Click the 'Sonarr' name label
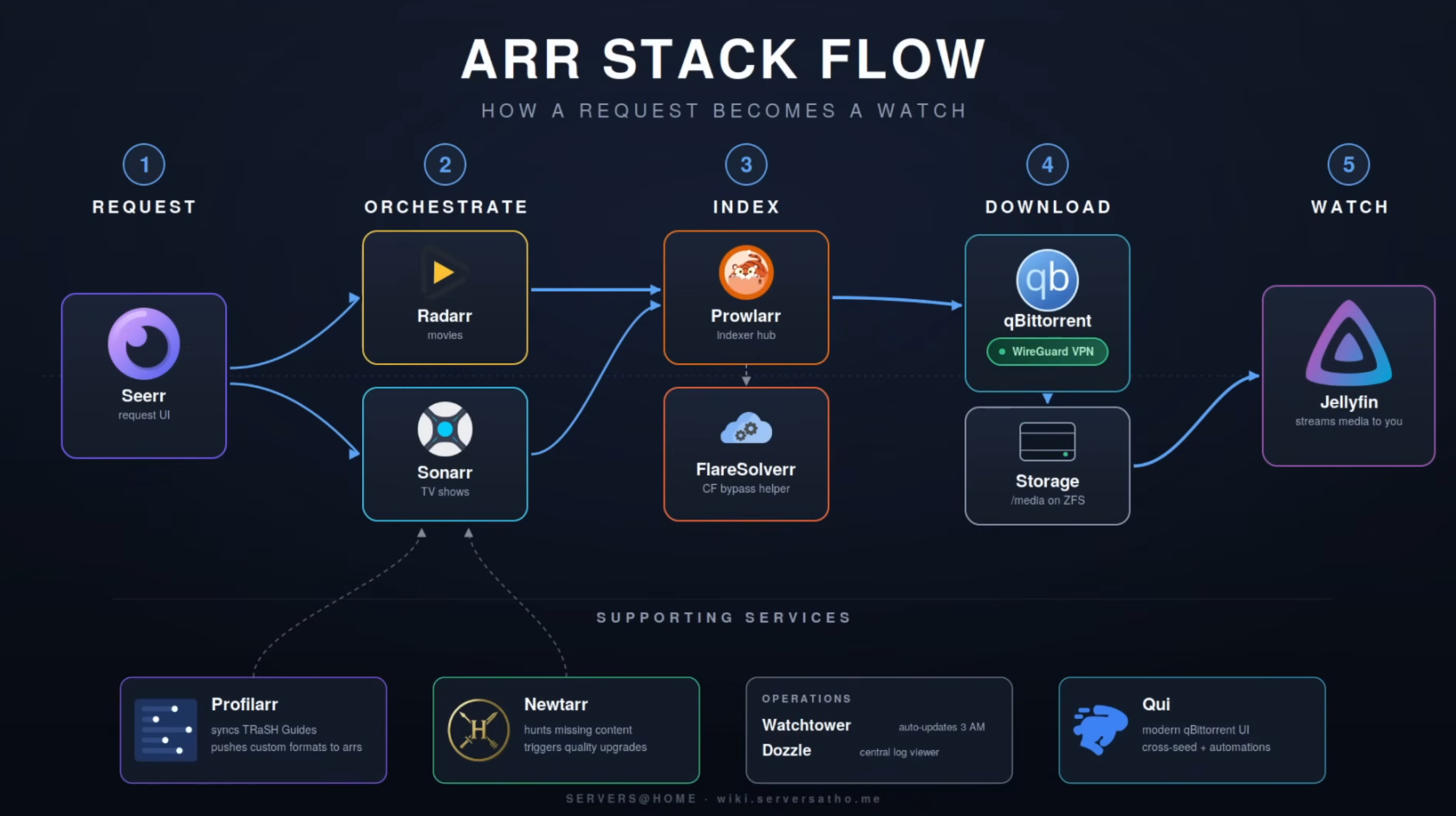Screen dimensions: 1456x816 [445, 473]
